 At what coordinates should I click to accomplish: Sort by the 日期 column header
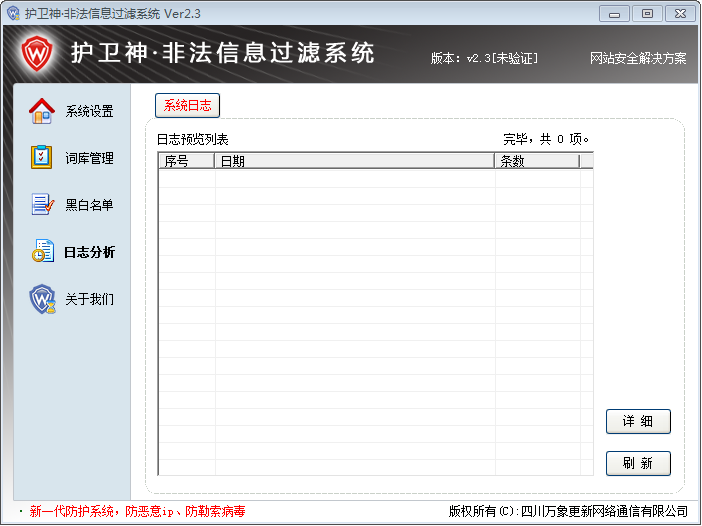pyautogui.click(x=355, y=161)
